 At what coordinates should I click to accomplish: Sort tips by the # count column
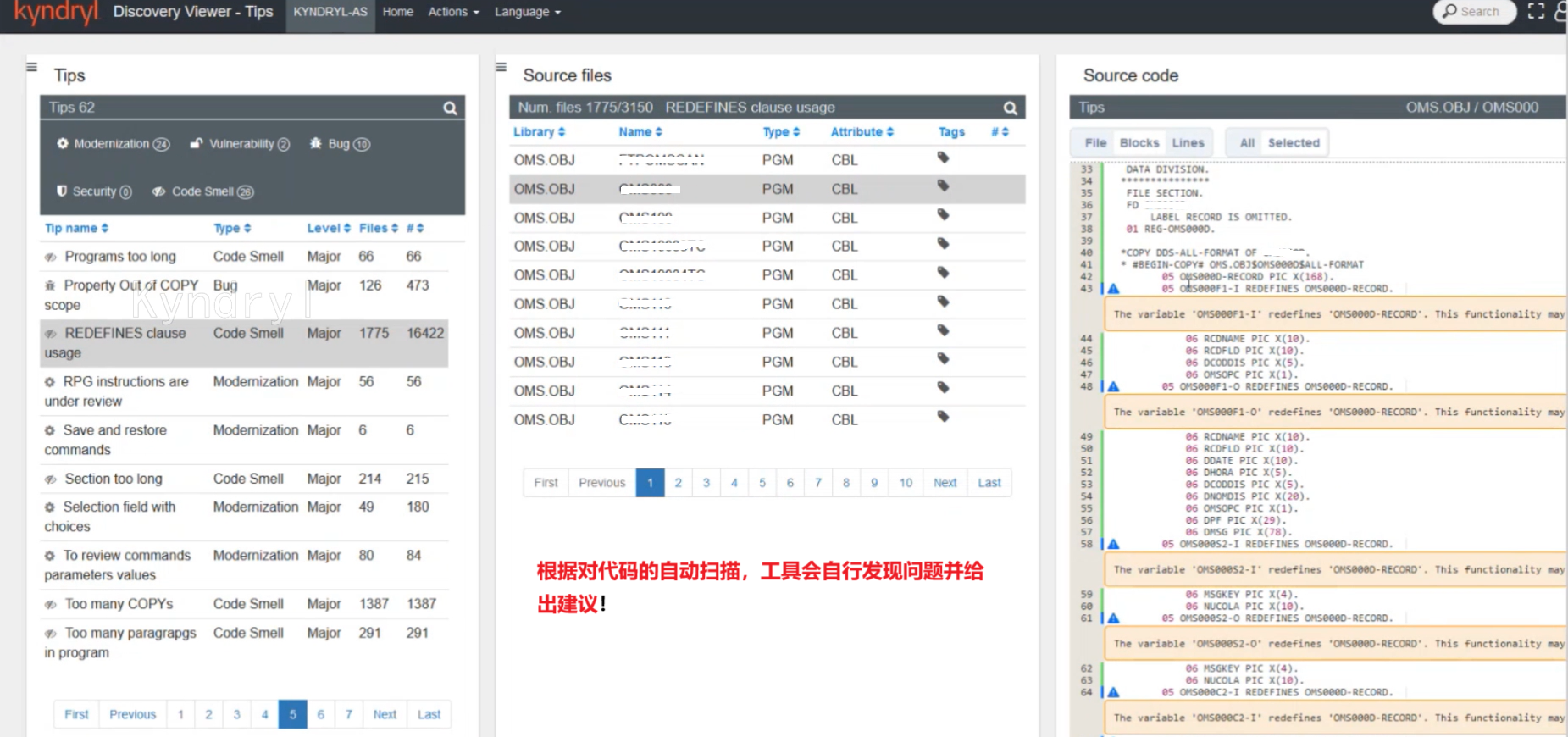(414, 228)
